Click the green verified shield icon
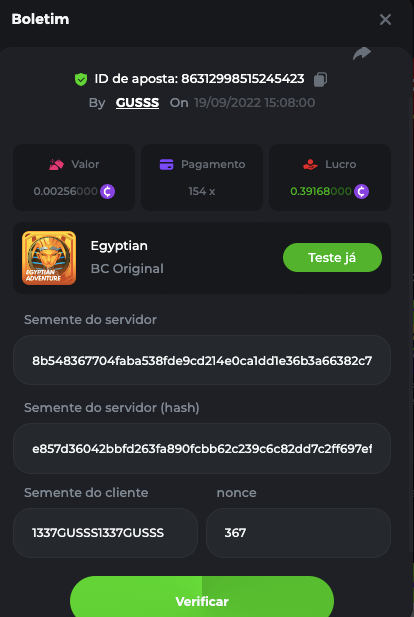Viewport: 414px width, 617px height. coord(81,79)
